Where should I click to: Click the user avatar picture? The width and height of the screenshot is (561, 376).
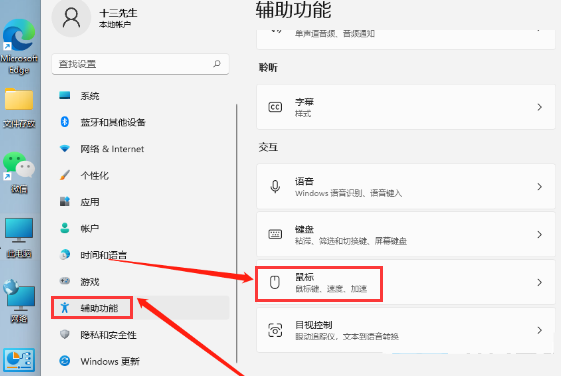point(71,17)
